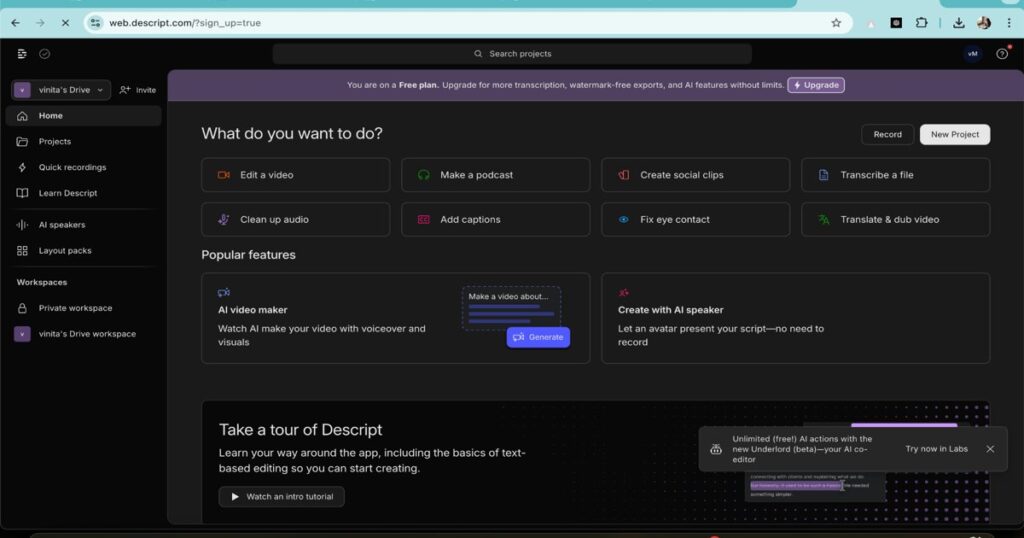Open Layout packs in sidebar
Image resolution: width=1024 pixels, height=538 pixels.
click(83, 250)
